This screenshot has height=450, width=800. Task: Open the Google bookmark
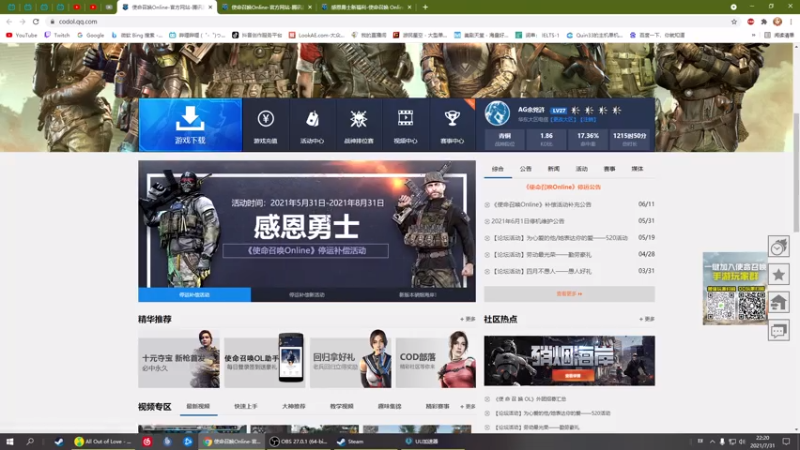click(91, 35)
